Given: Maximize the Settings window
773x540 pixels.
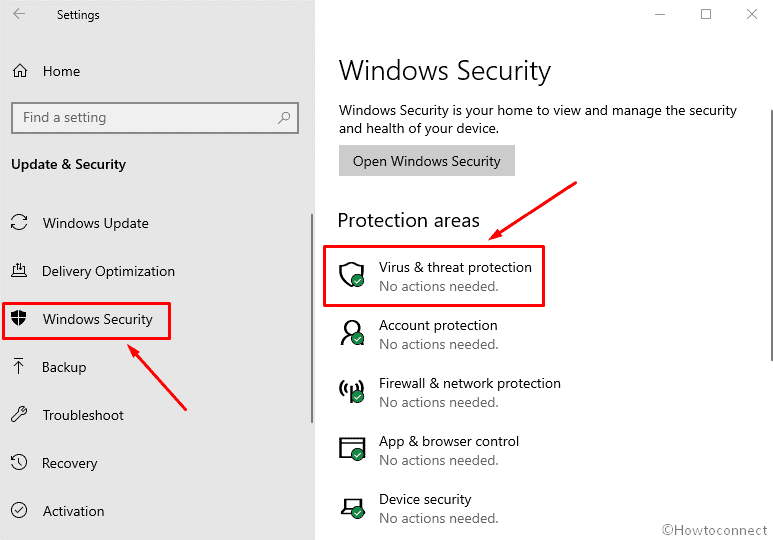Looking at the screenshot, I should click(x=706, y=14).
